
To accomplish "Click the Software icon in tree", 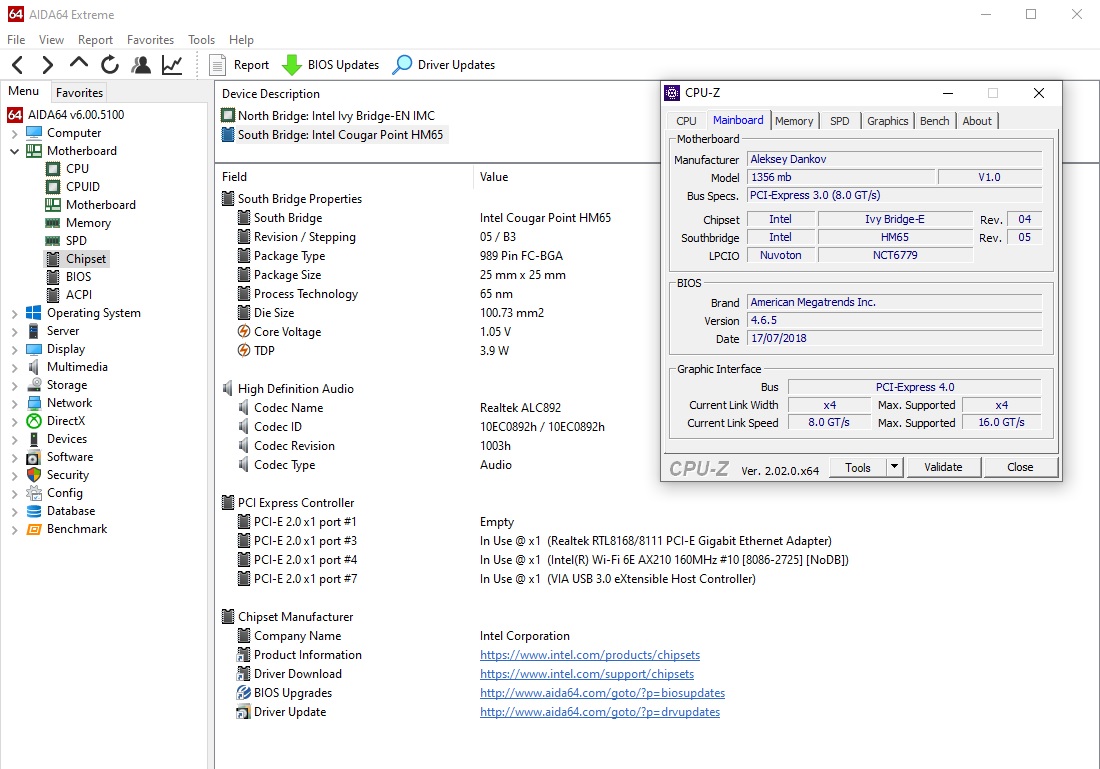I will (x=34, y=457).
